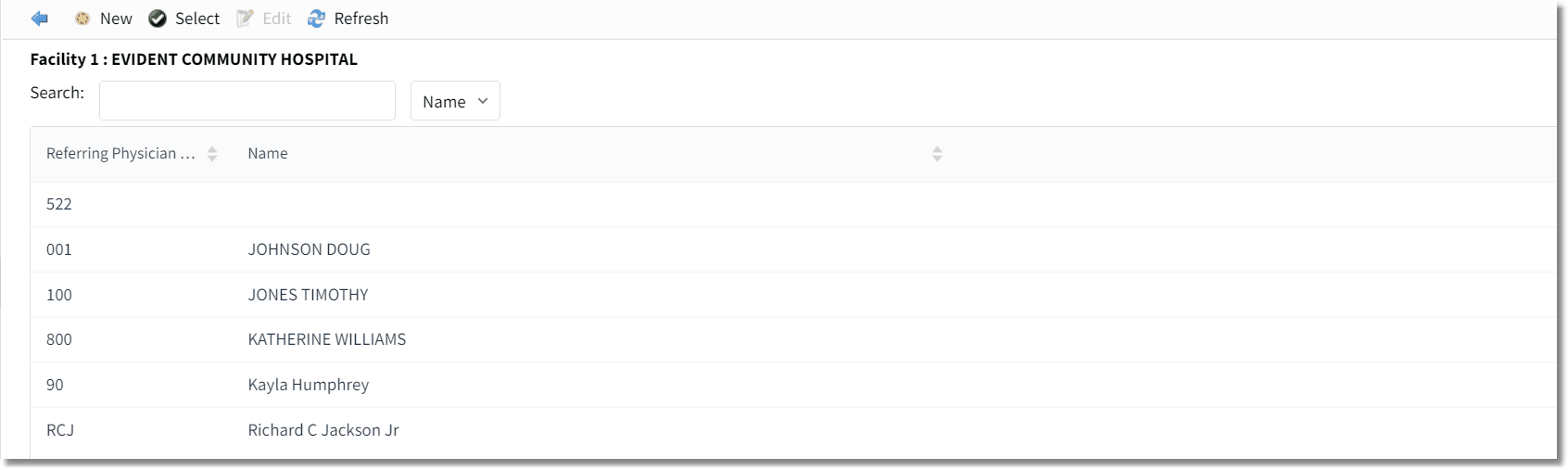Click the blue back arrow icon

[39, 19]
